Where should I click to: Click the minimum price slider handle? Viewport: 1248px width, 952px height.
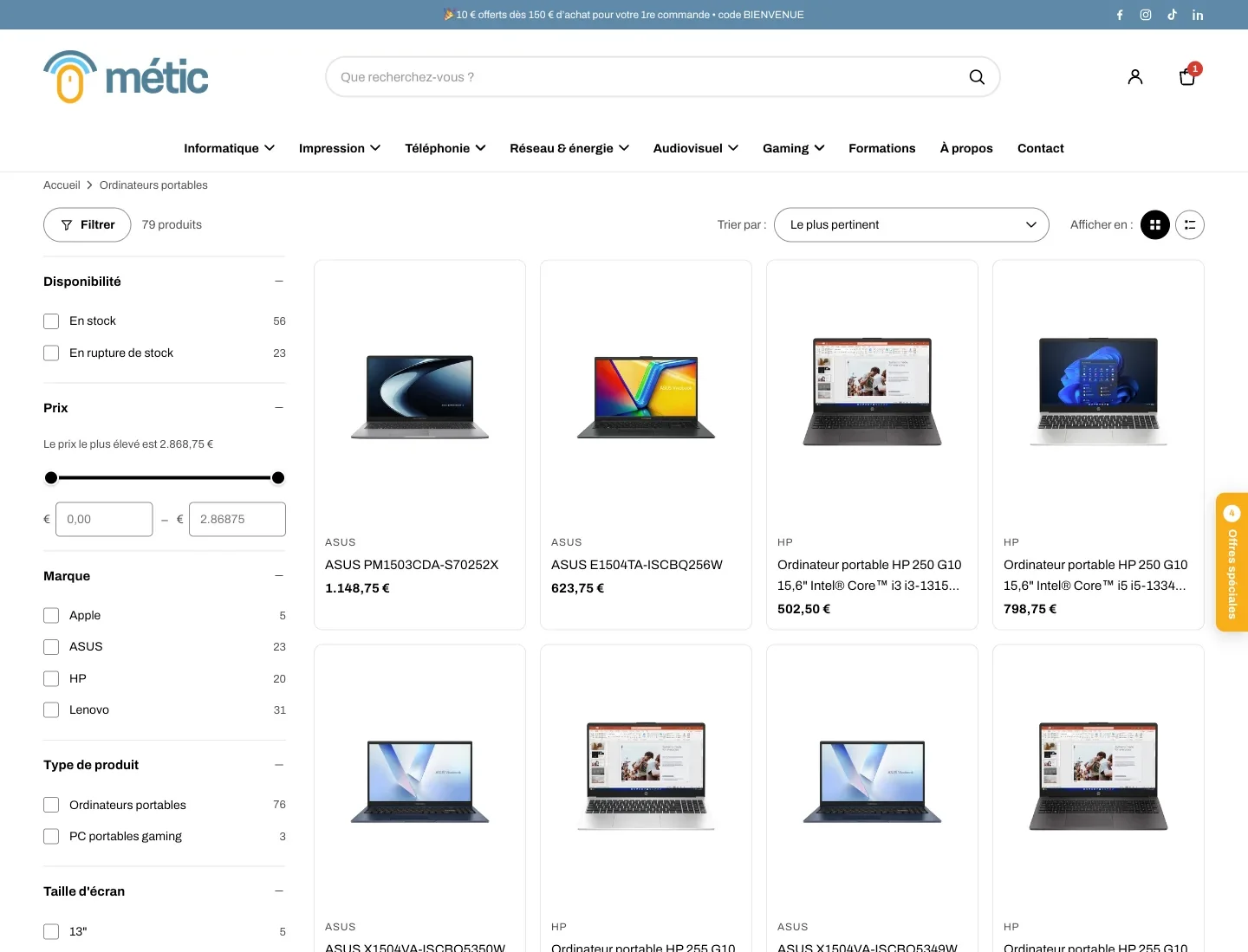point(51,478)
